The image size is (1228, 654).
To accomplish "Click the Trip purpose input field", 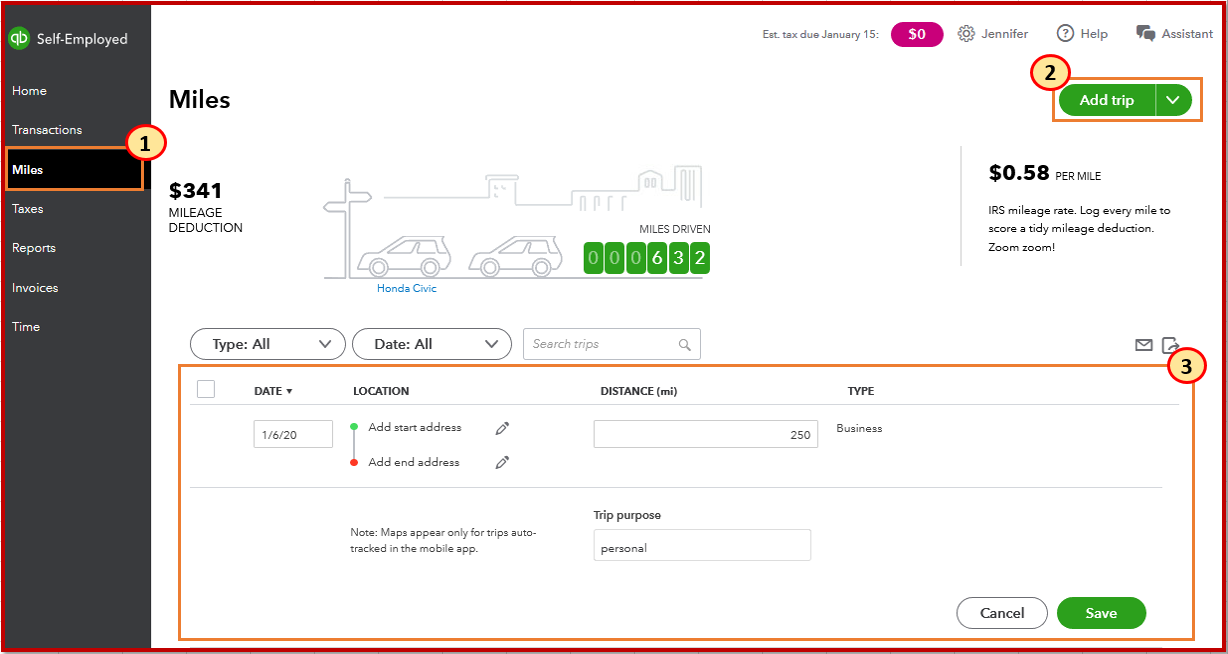I will 702,545.
